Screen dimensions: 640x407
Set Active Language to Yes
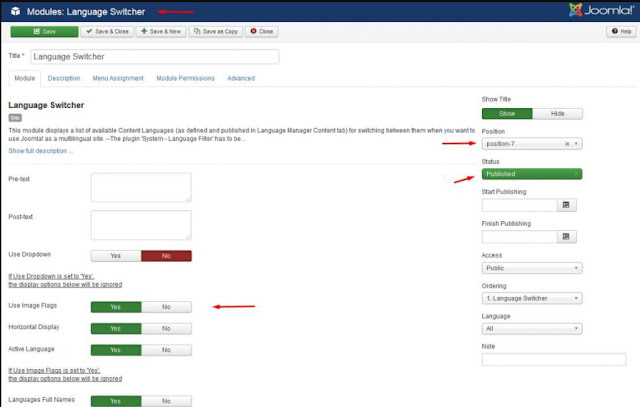point(116,350)
